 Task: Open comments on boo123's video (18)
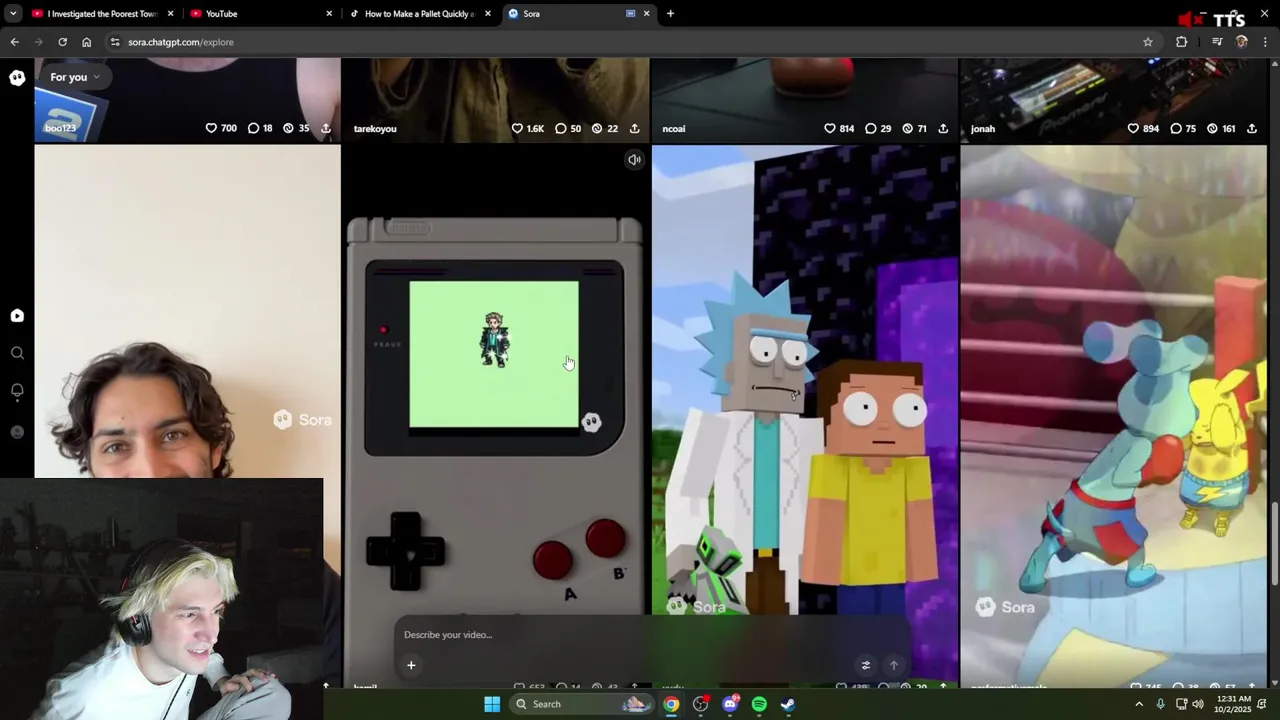tap(260, 128)
